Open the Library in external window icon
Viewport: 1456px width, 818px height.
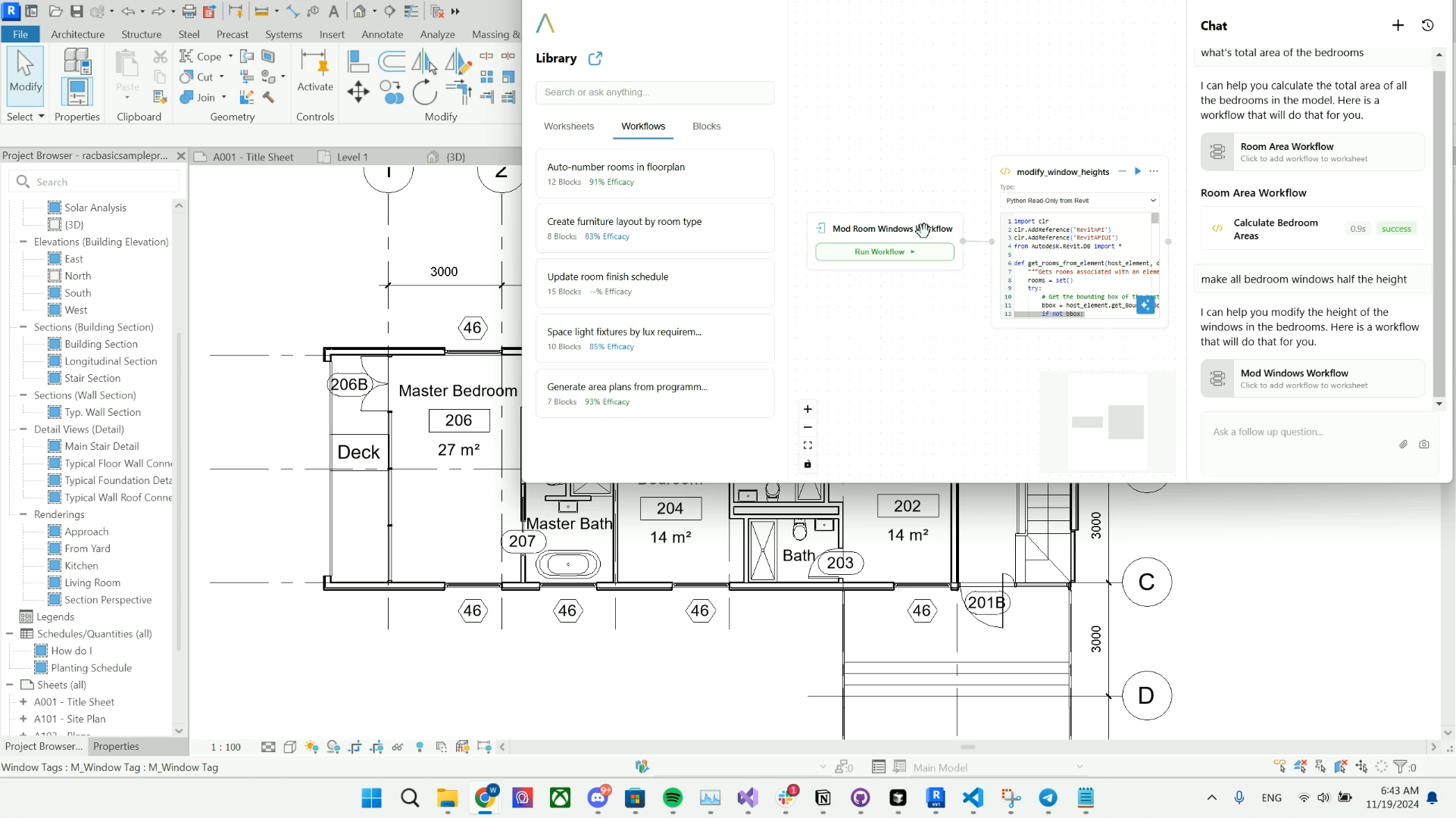tap(595, 58)
